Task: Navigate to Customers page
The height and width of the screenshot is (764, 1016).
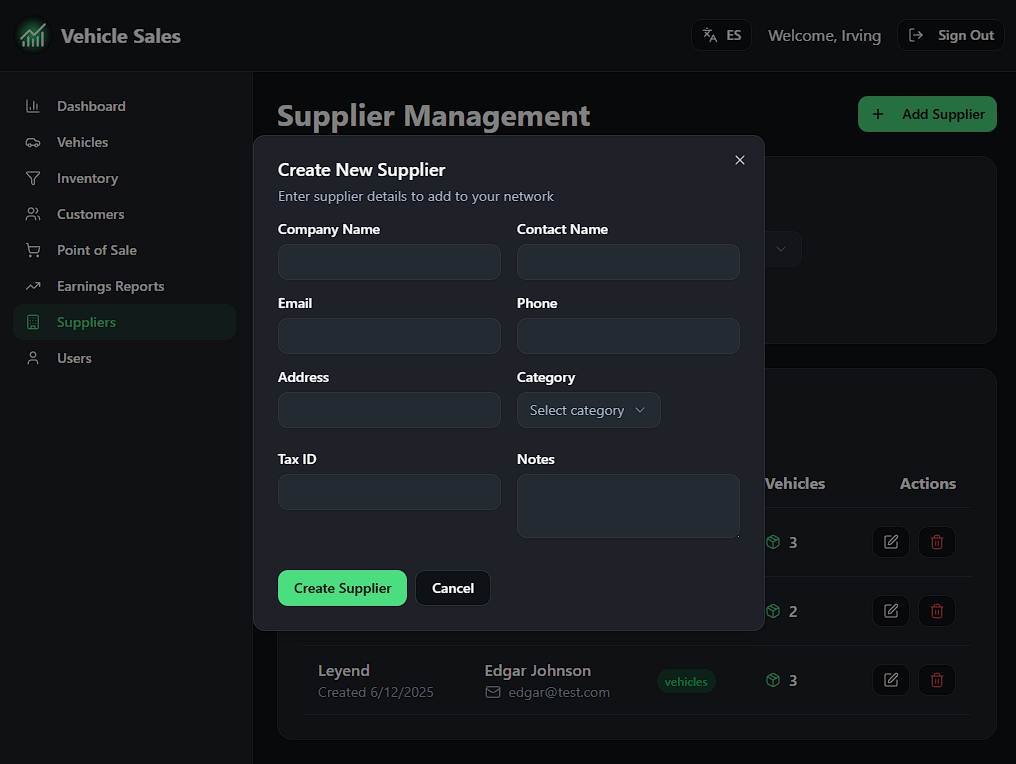Action: (124, 214)
